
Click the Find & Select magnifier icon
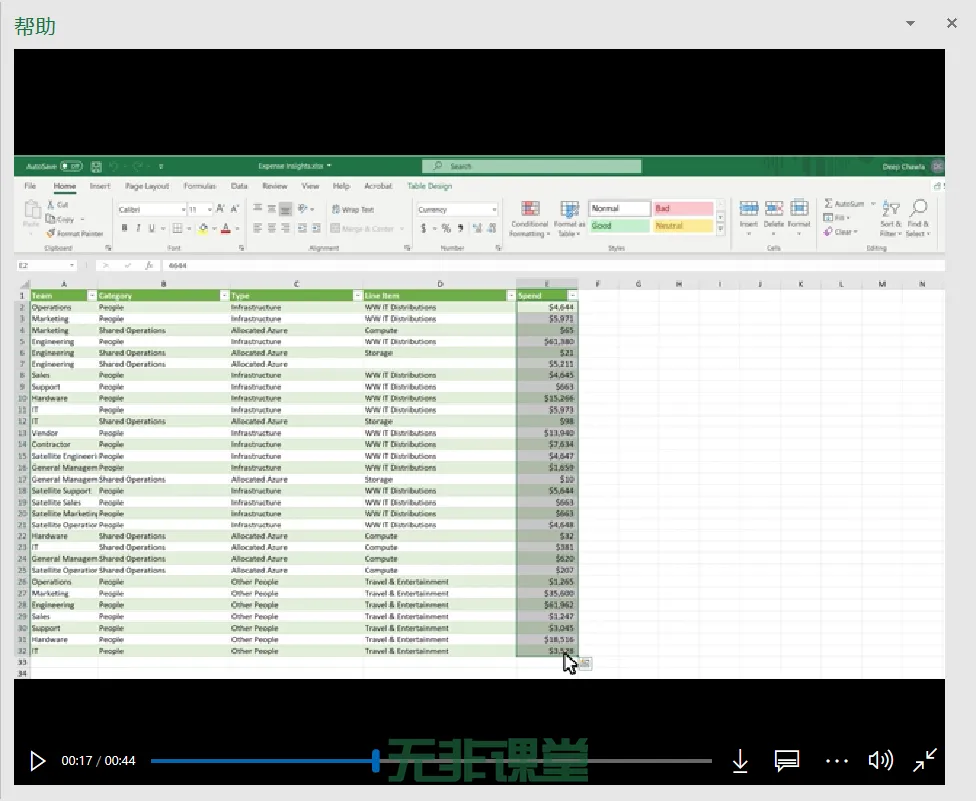click(x=917, y=209)
